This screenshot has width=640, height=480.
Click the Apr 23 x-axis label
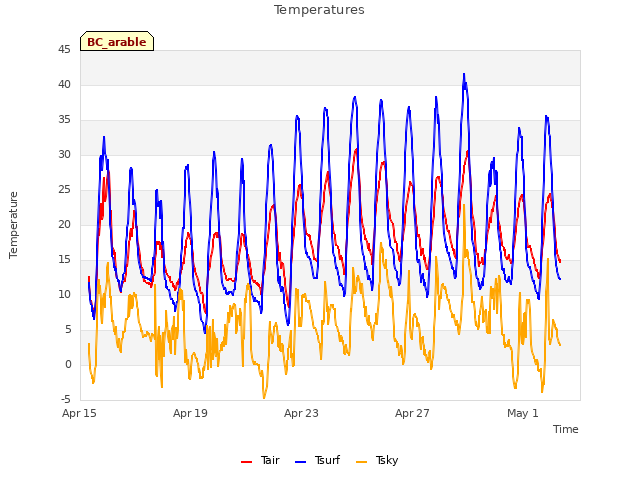301,413
